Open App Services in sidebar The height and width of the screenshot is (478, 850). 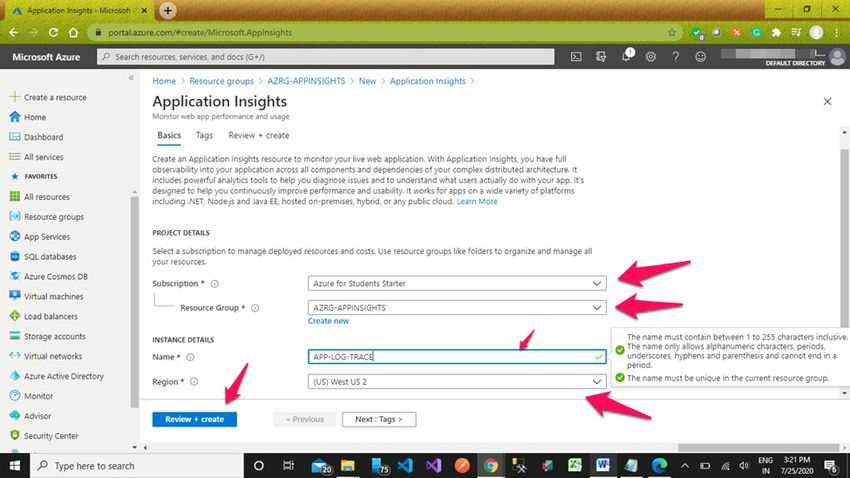coord(40,237)
